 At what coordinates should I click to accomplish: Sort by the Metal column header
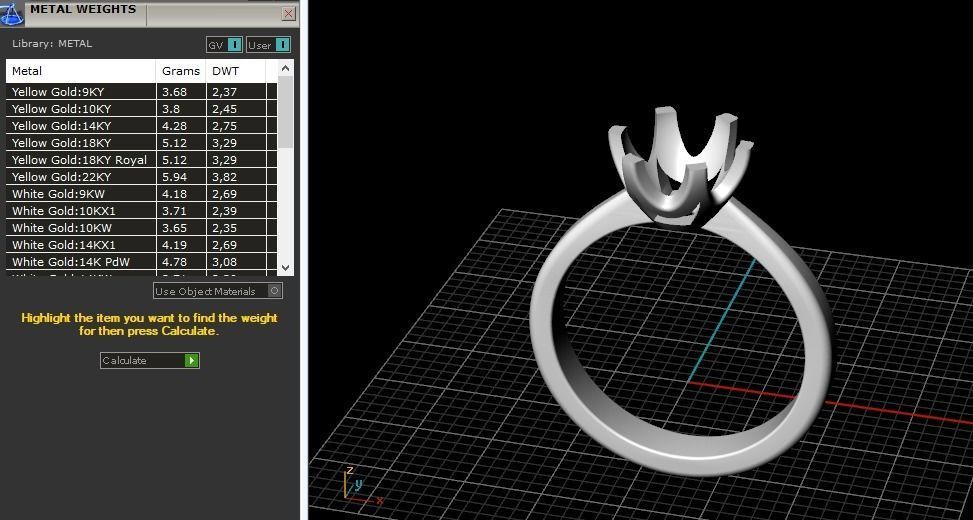point(81,71)
